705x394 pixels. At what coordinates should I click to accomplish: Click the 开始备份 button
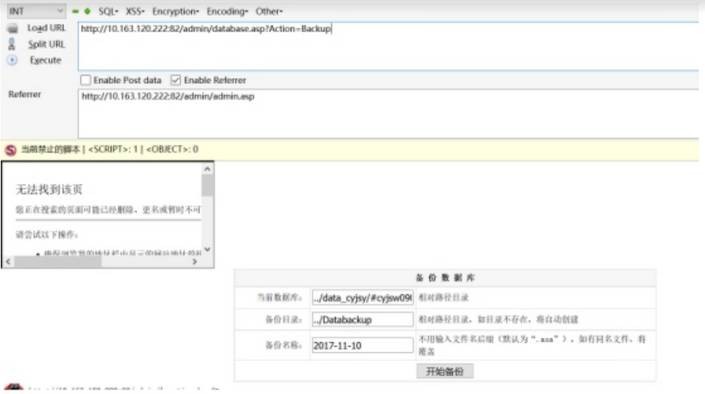(x=445, y=372)
